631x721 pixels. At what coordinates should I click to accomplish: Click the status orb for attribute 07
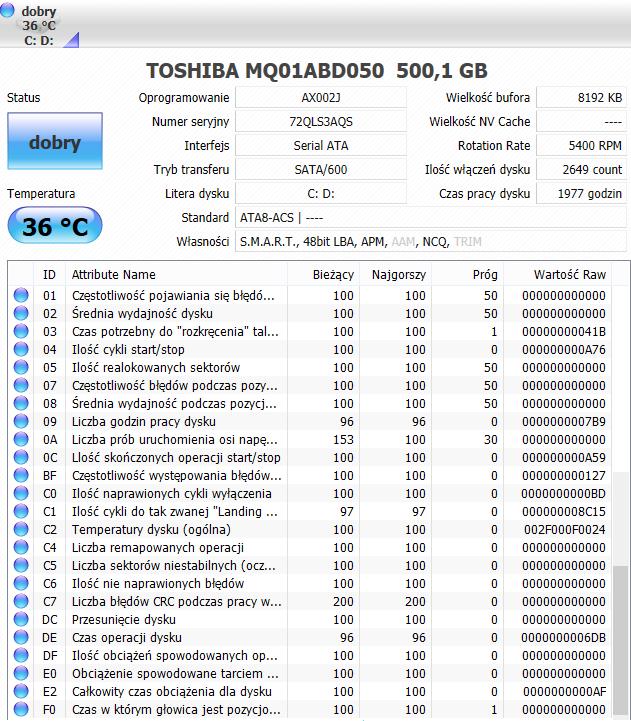click(21, 385)
